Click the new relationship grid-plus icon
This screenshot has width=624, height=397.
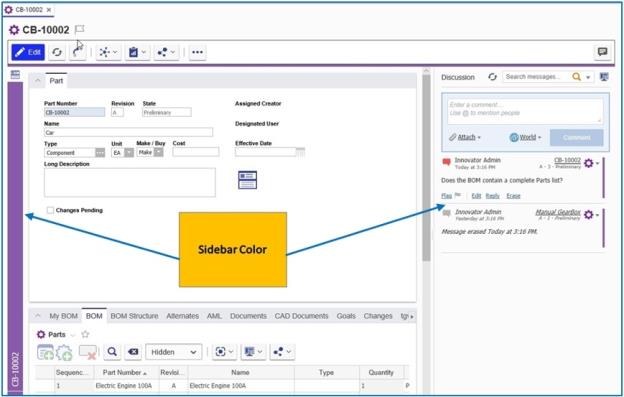(45, 352)
